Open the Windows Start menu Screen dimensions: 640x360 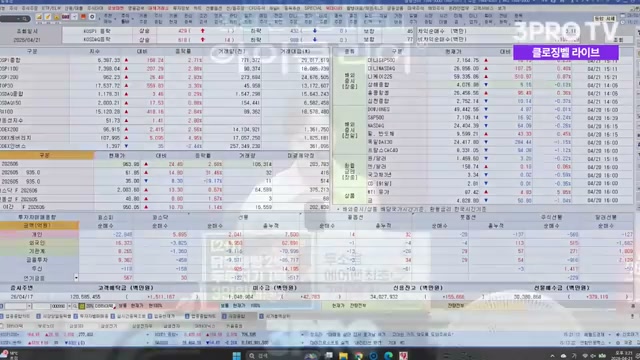click(237, 356)
